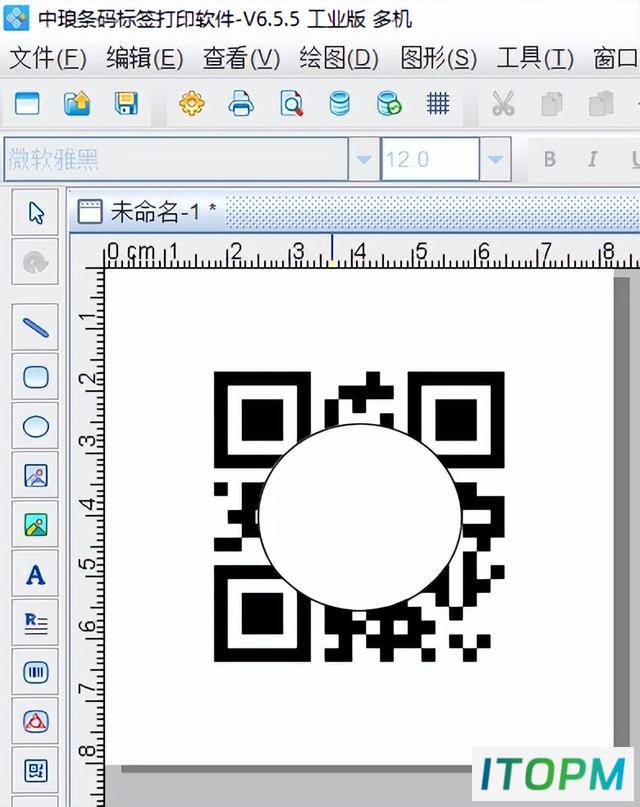Screen dimensions: 640x807
Task: Select the vector image tool below picture tool
Action: point(35,524)
